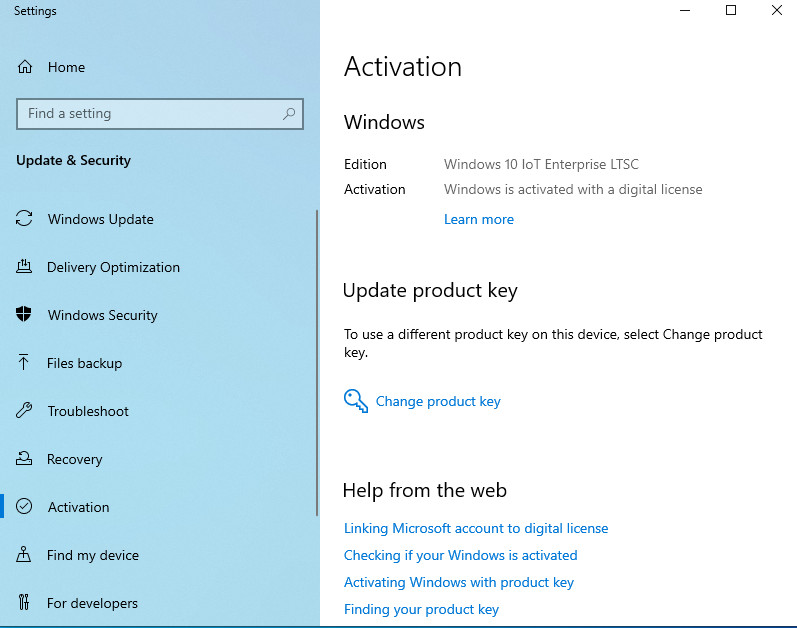Click the Files backup arrow icon
797x628 pixels.
23,362
